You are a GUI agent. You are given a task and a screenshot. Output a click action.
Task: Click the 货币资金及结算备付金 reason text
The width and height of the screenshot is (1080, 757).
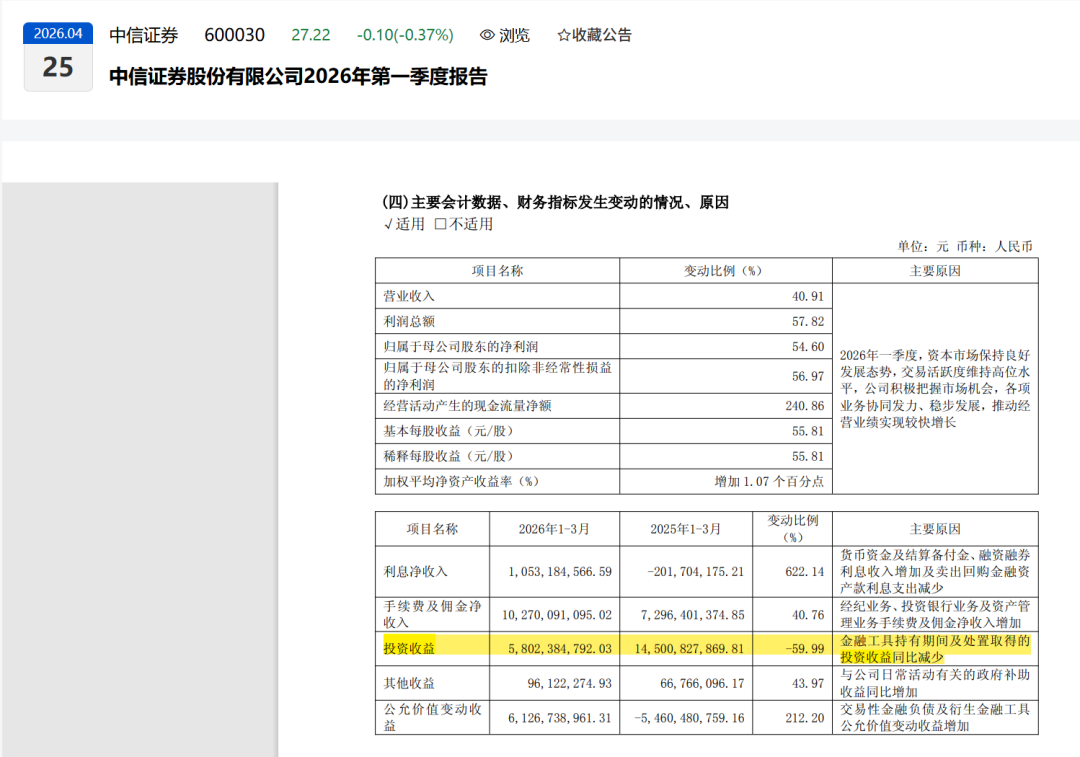point(935,572)
